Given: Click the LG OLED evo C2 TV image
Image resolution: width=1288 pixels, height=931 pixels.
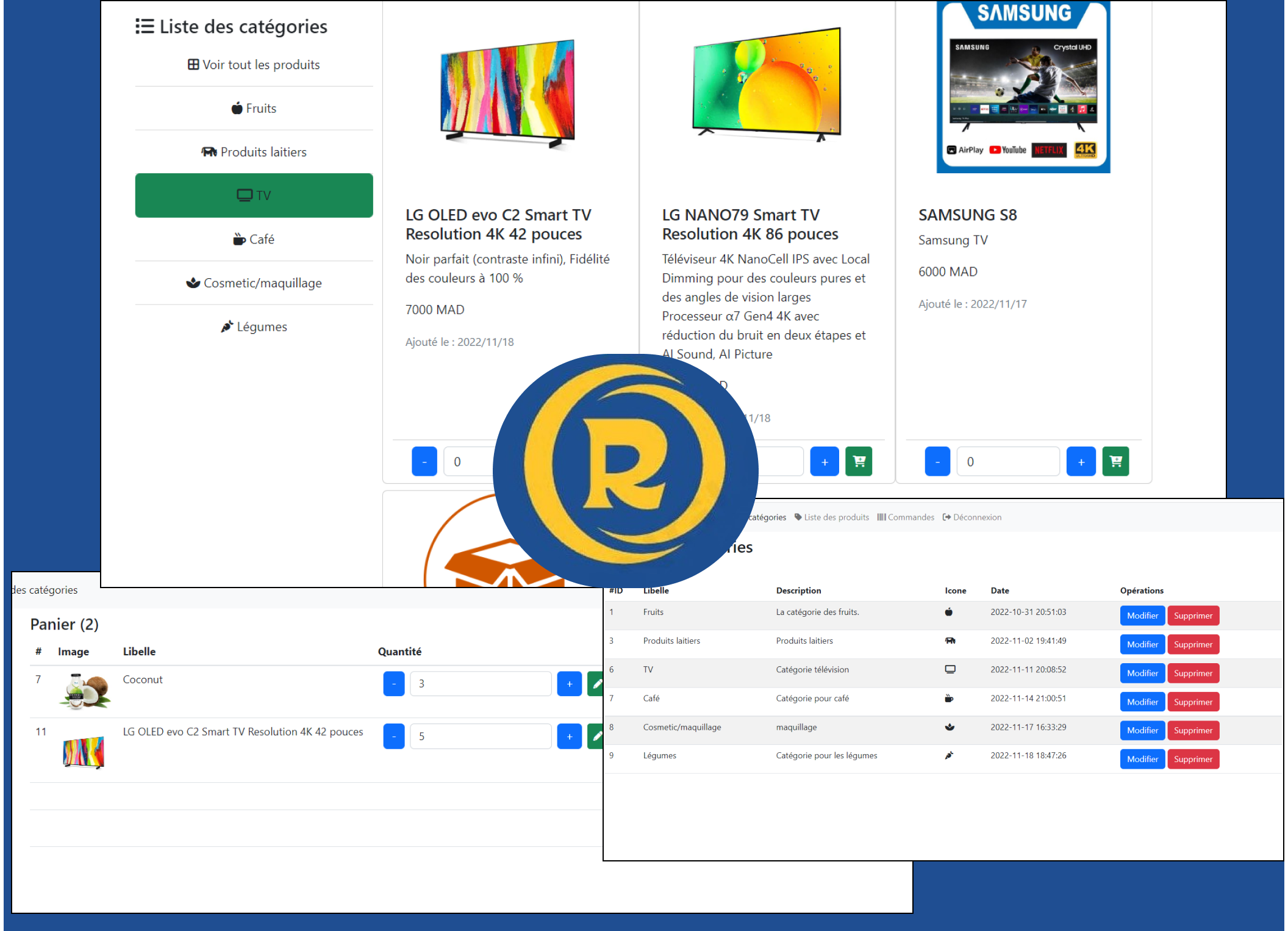Looking at the screenshot, I should pos(507,94).
